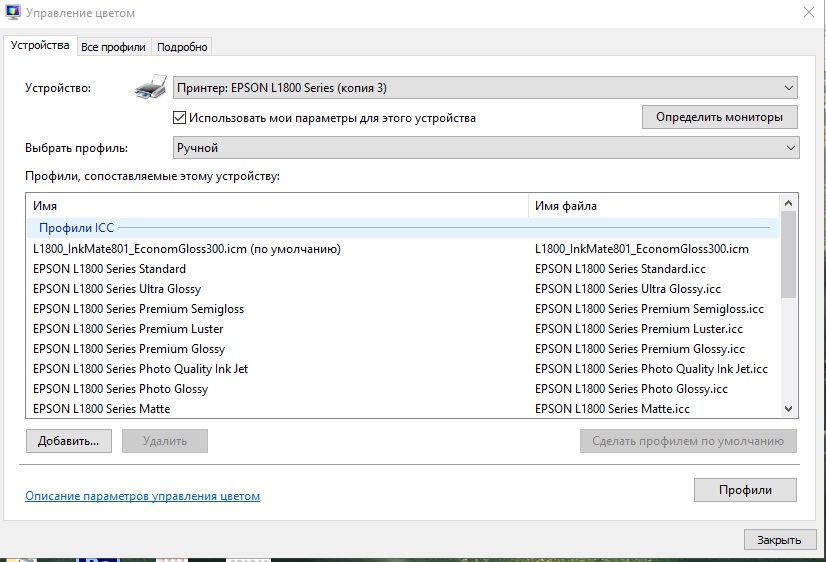Select EPSON L1800 Series Premium Semigloss profile
This screenshot has width=826, height=562.
click(x=139, y=309)
